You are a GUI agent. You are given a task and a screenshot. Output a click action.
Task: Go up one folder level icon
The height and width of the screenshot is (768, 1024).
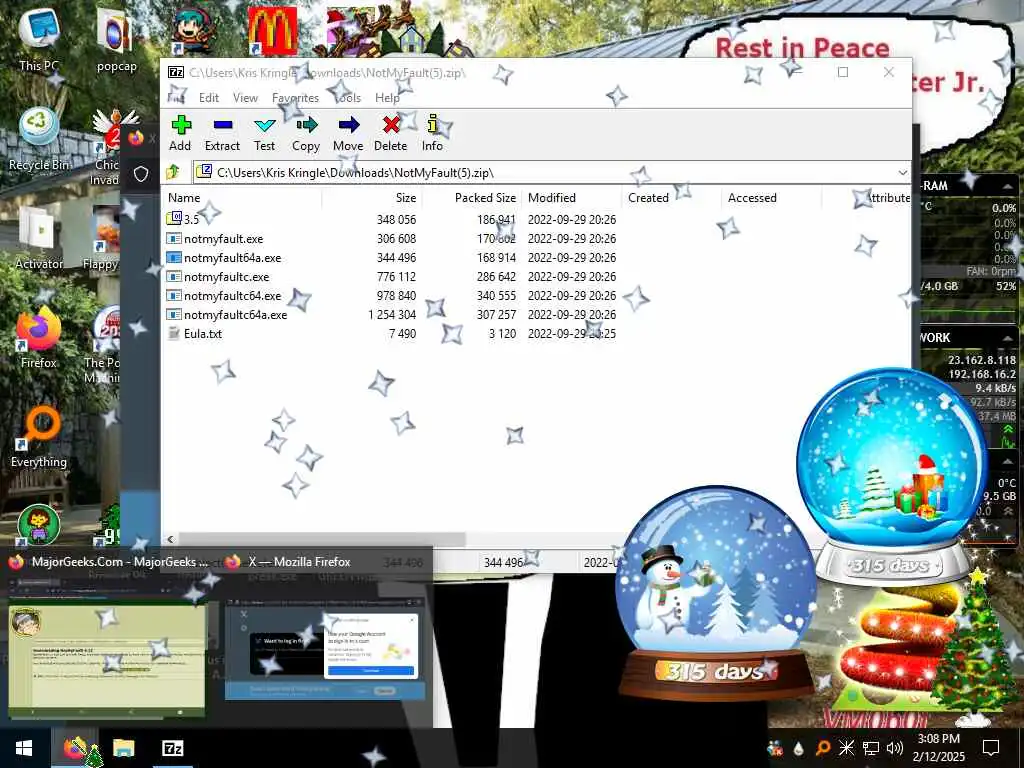(x=173, y=172)
